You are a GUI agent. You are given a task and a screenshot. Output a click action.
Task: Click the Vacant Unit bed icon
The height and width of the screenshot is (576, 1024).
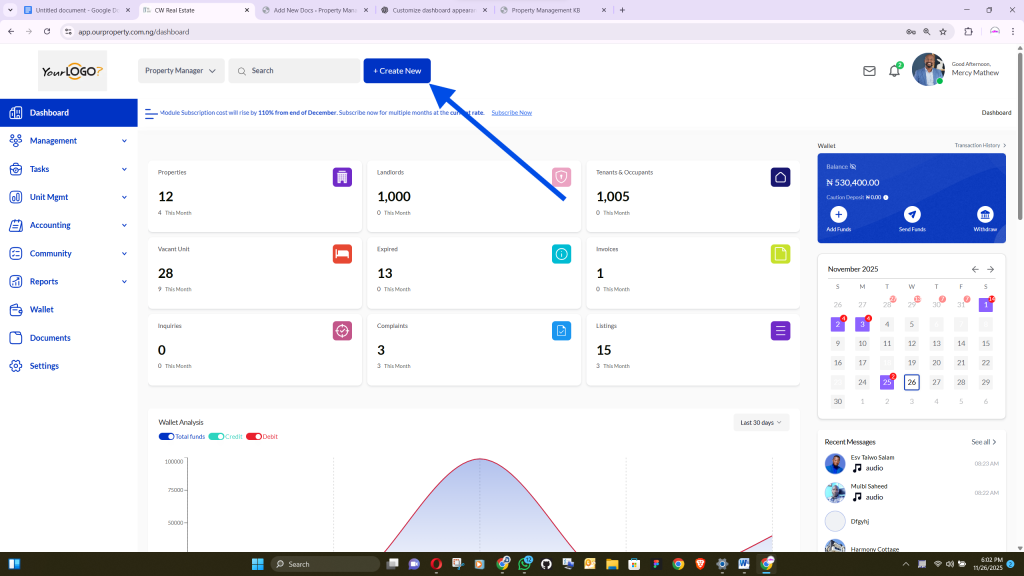click(x=342, y=254)
